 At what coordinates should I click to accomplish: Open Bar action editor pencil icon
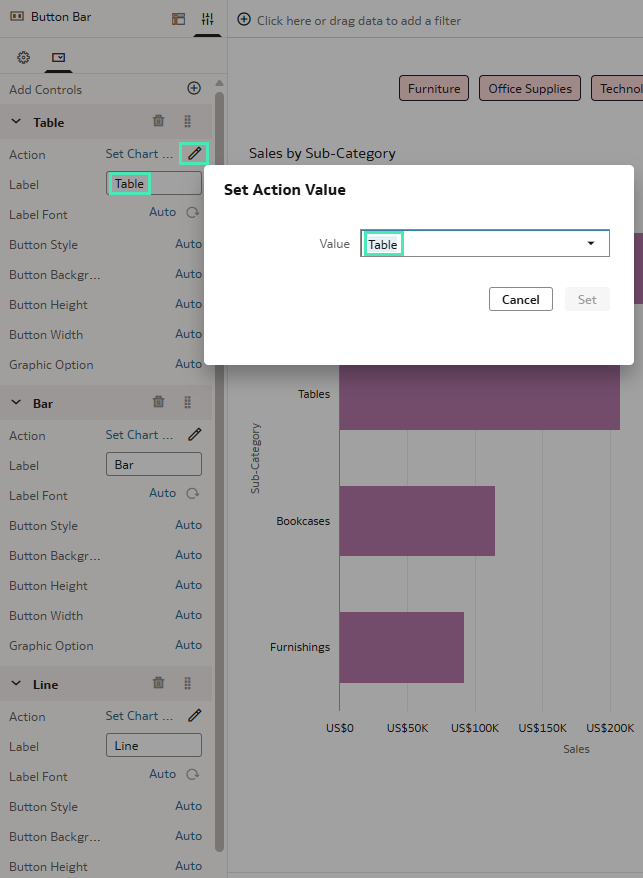pyautogui.click(x=194, y=435)
